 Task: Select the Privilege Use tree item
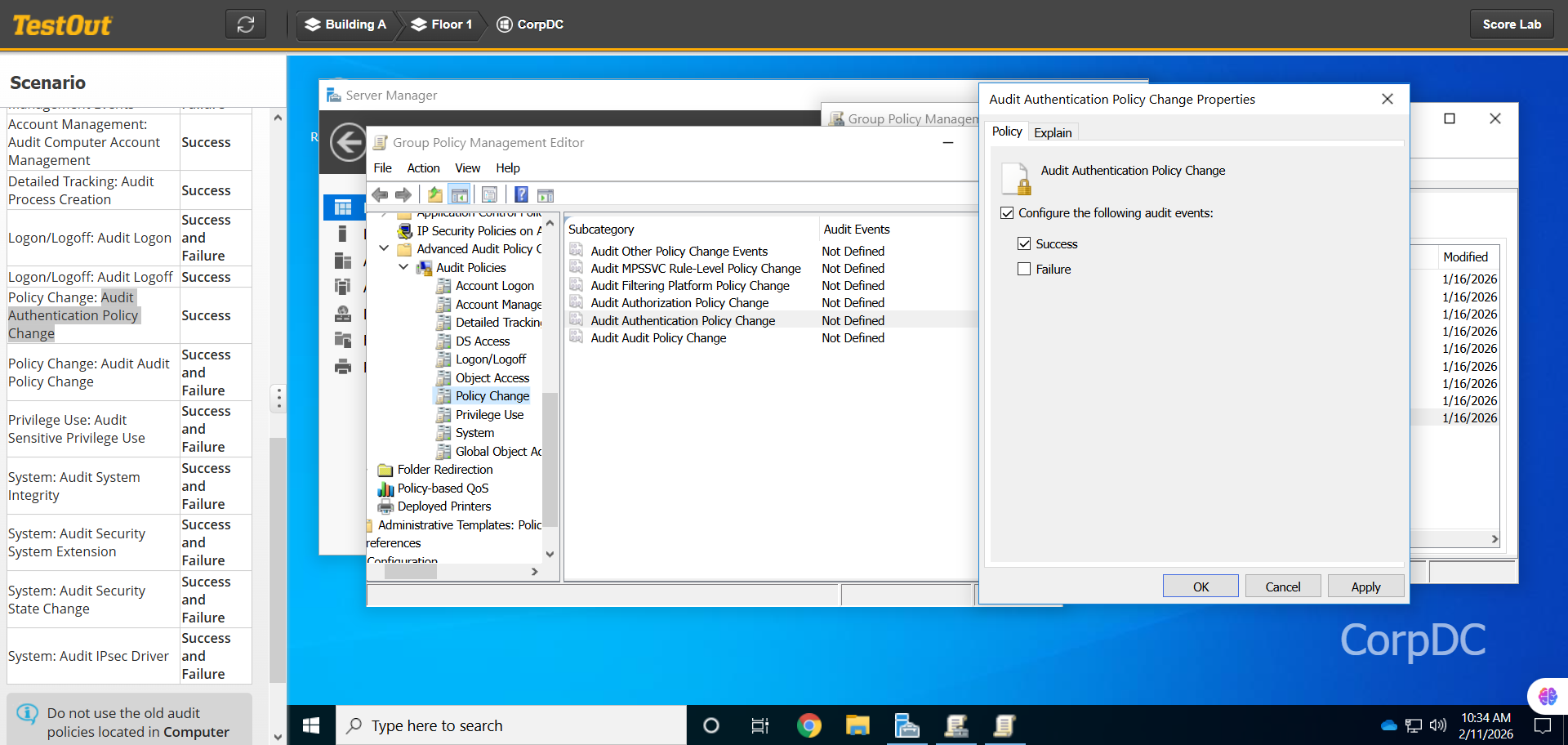coord(489,415)
